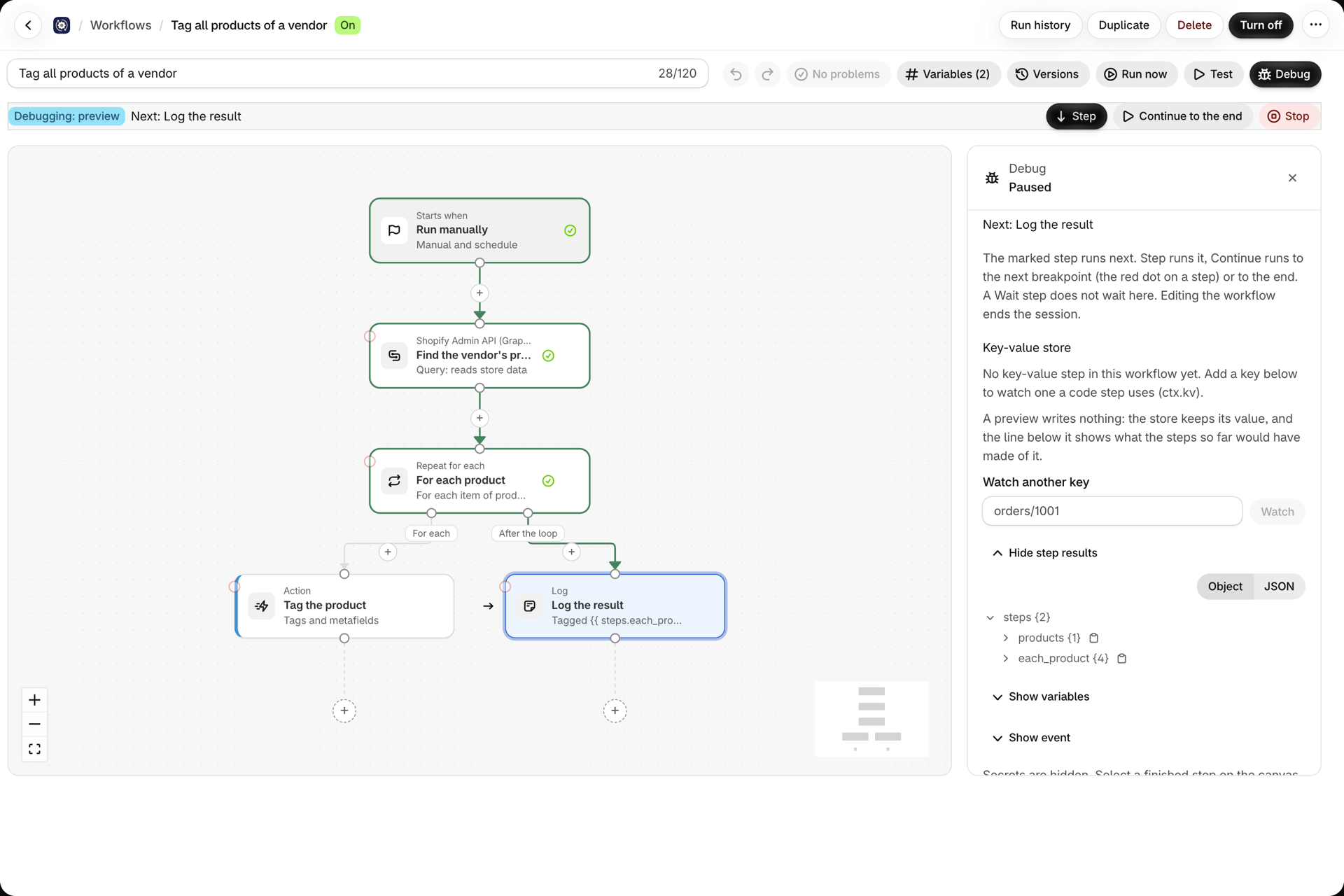
Task: Go back with the left chevron button
Action: click(x=28, y=25)
